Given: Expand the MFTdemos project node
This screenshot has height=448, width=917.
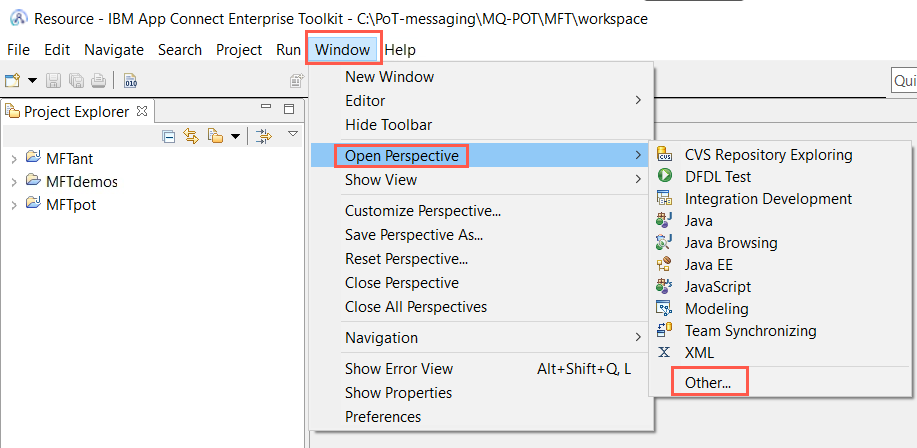Looking at the screenshot, I should coord(15,182).
